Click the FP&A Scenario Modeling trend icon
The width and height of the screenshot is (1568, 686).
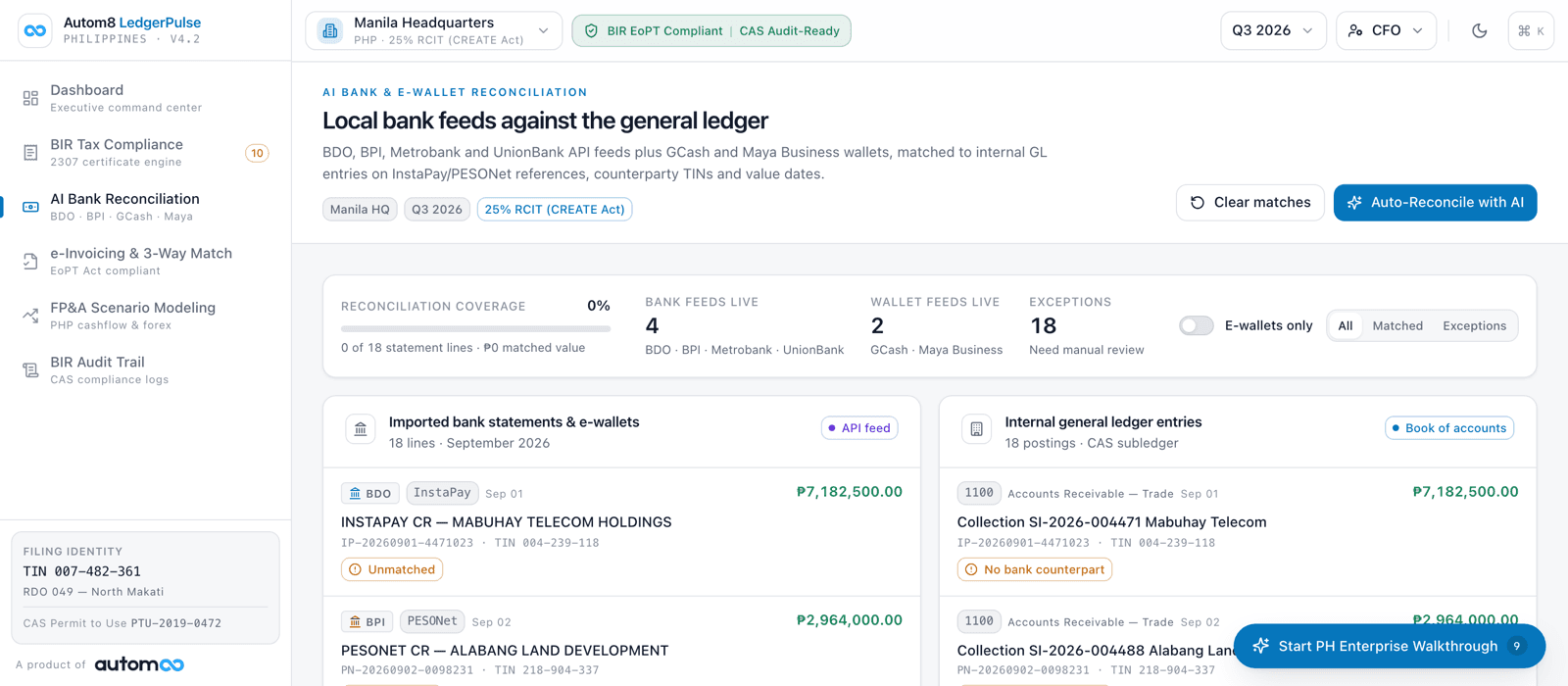[30, 316]
